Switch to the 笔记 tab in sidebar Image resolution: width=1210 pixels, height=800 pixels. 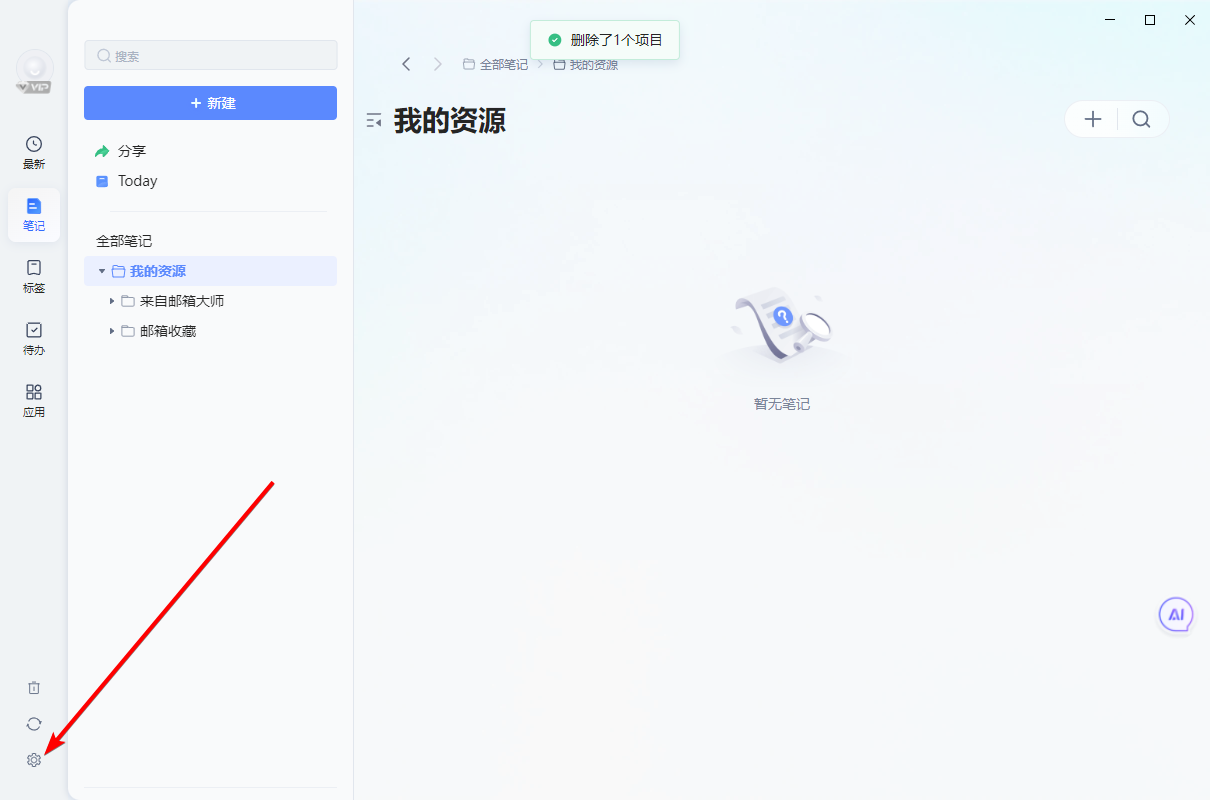(33, 214)
